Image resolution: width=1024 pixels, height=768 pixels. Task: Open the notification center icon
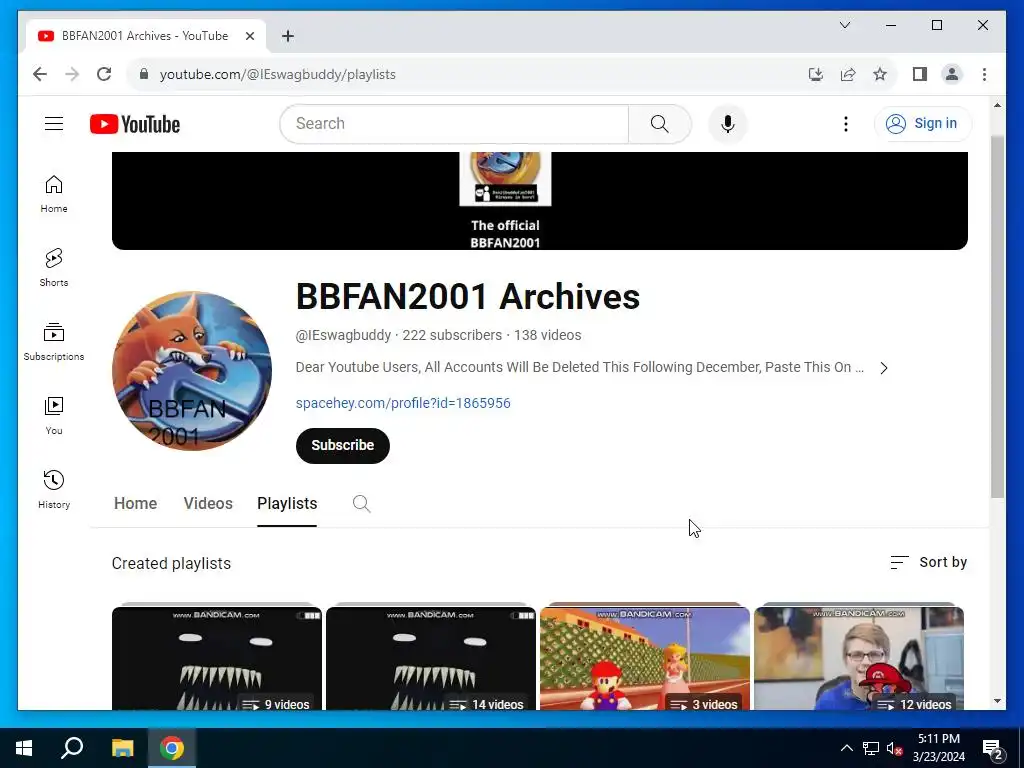coord(993,750)
